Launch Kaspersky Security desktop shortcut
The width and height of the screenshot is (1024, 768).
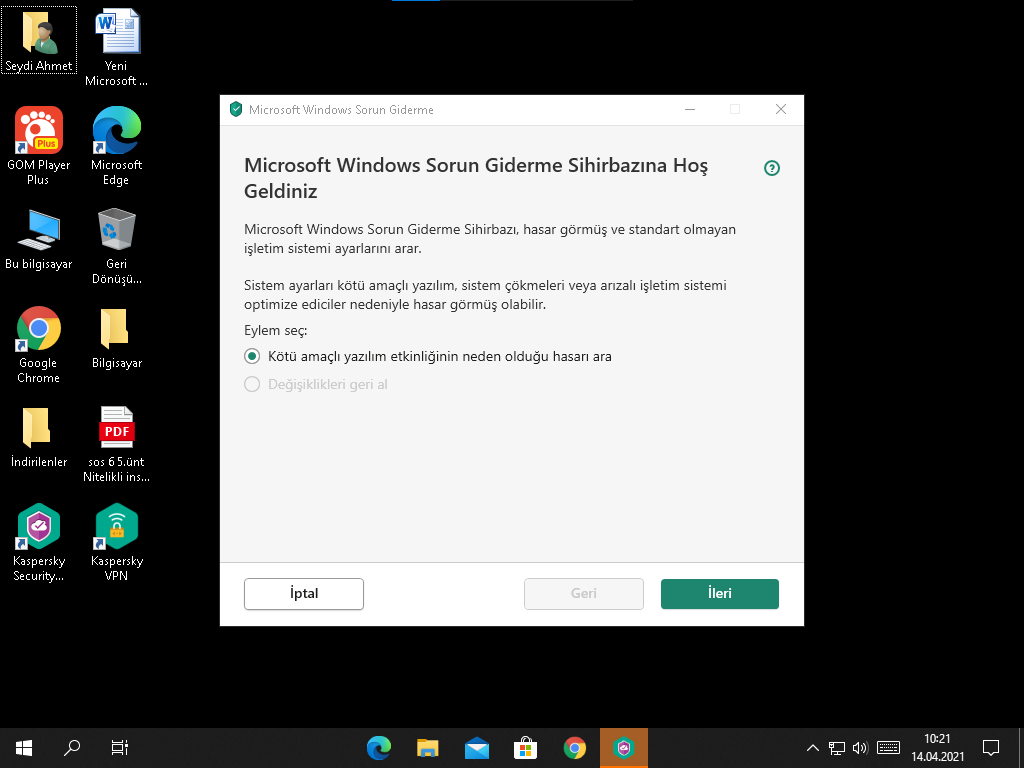pos(39,542)
